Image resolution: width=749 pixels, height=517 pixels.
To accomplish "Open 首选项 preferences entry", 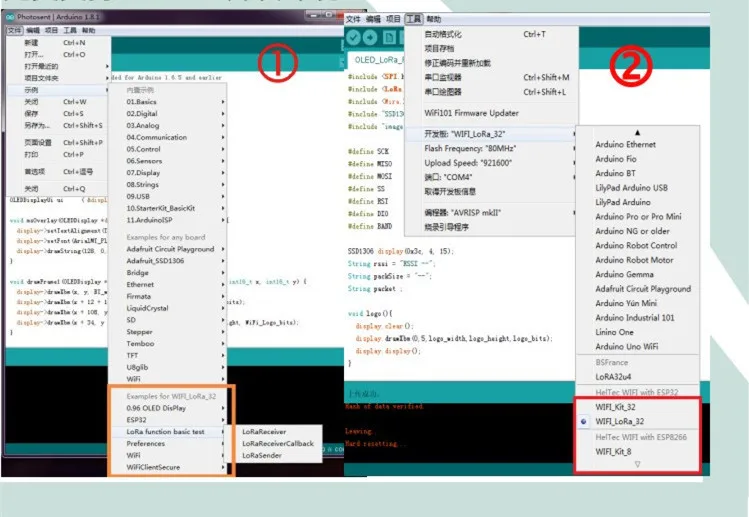I will 59,172.
